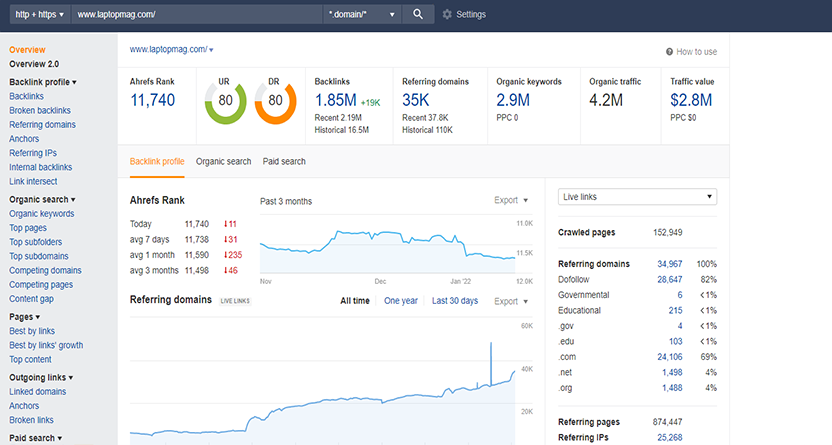Open Top subdomains report

39,256
